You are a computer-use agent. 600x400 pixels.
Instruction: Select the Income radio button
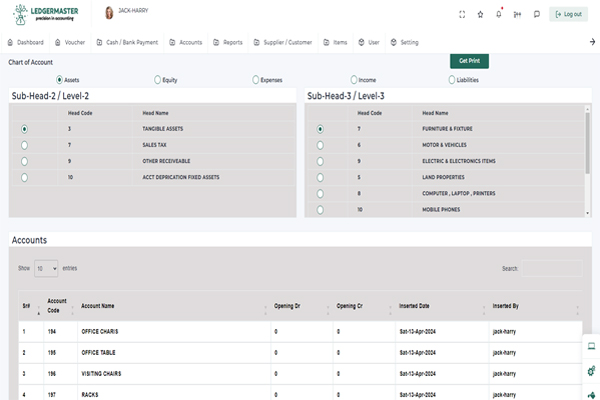click(x=354, y=80)
